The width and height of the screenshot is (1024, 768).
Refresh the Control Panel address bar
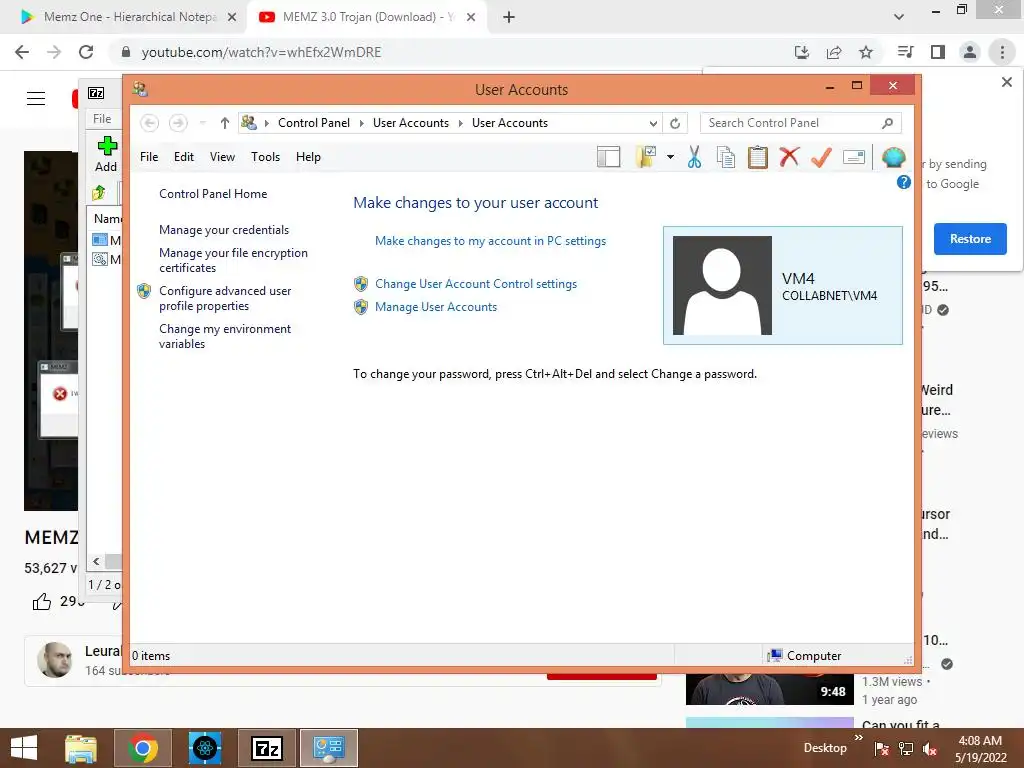pos(675,123)
